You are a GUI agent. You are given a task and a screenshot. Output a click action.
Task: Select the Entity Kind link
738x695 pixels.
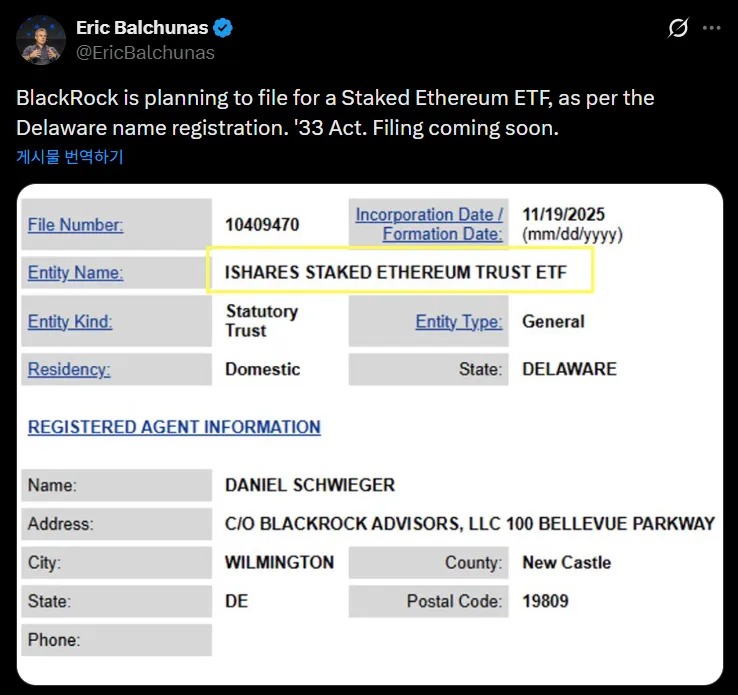[70, 321]
